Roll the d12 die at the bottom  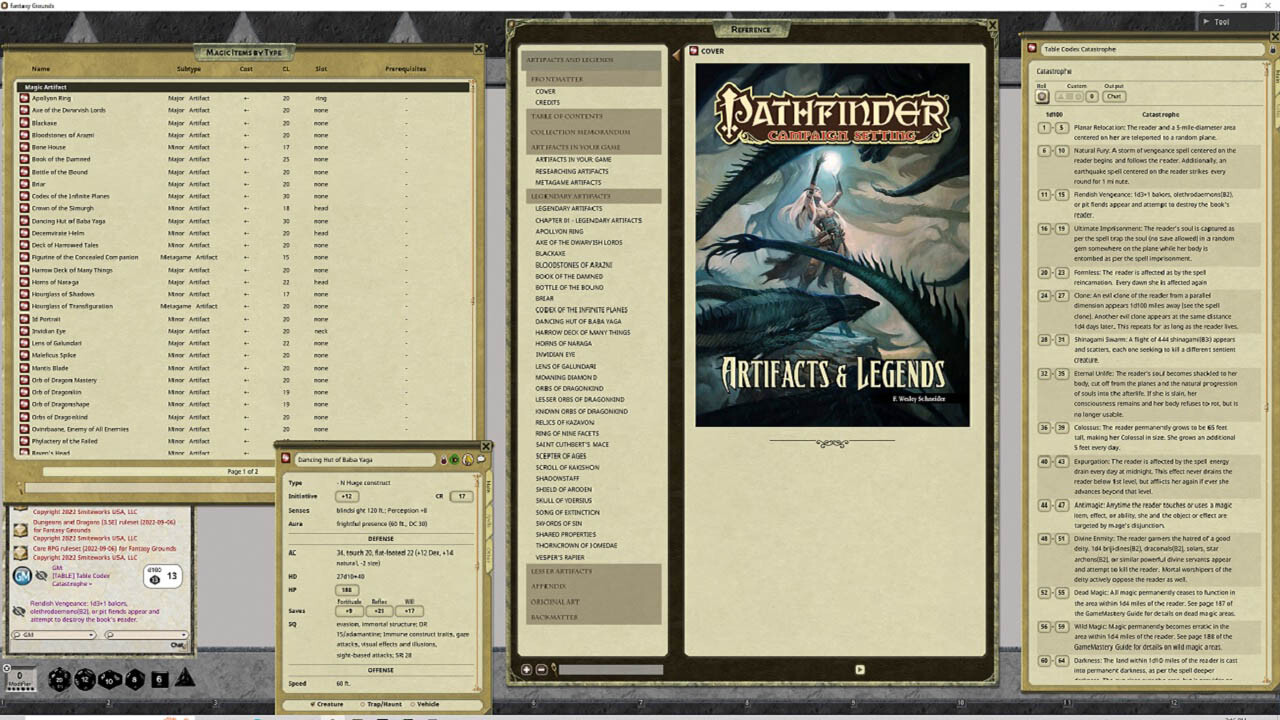click(84, 679)
